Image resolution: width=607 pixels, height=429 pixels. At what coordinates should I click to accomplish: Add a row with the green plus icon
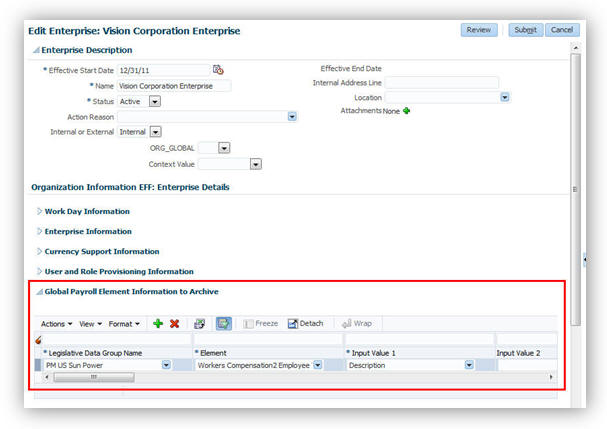tap(158, 323)
